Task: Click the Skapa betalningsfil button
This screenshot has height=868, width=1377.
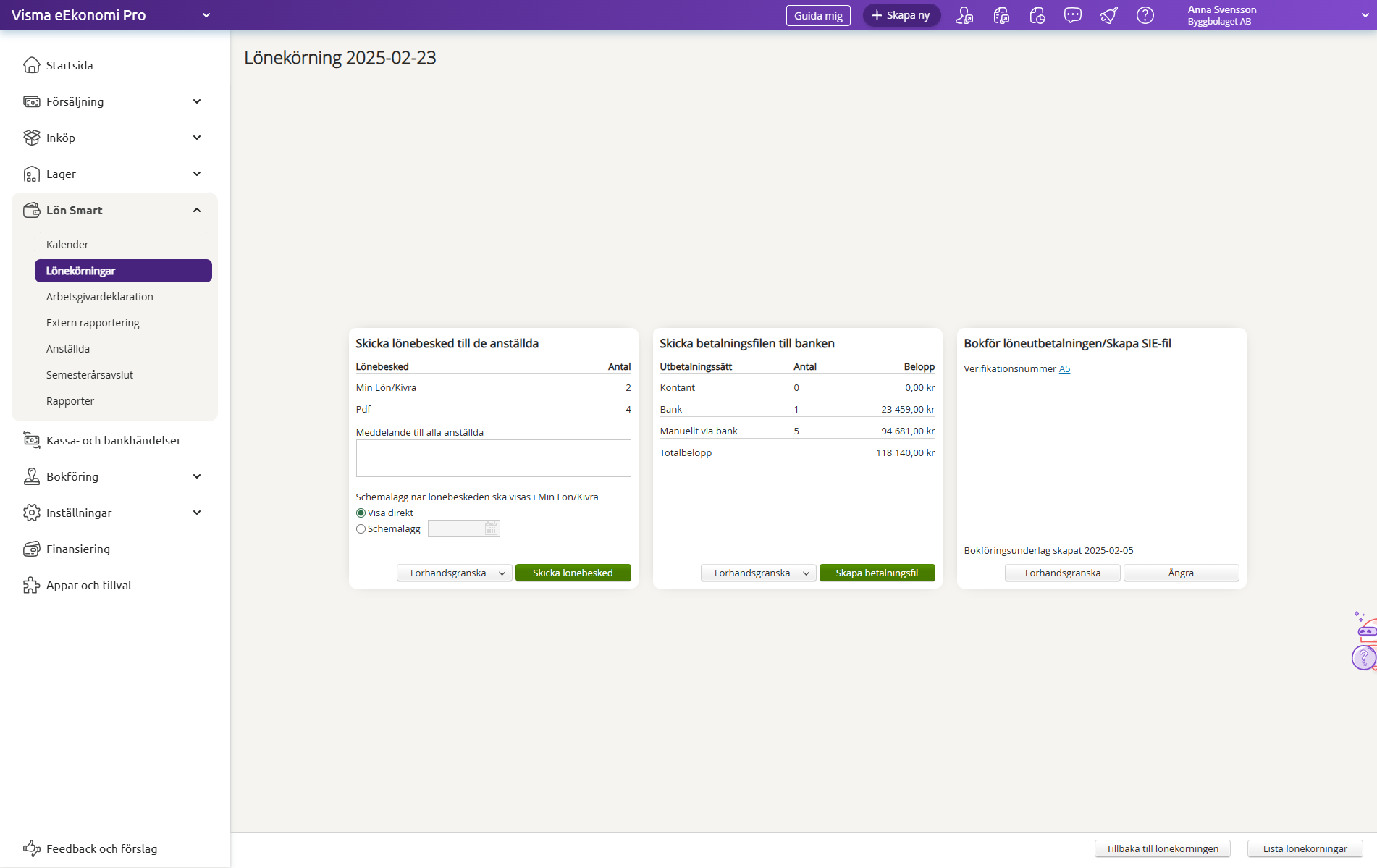Action: click(x=877, y=573)
